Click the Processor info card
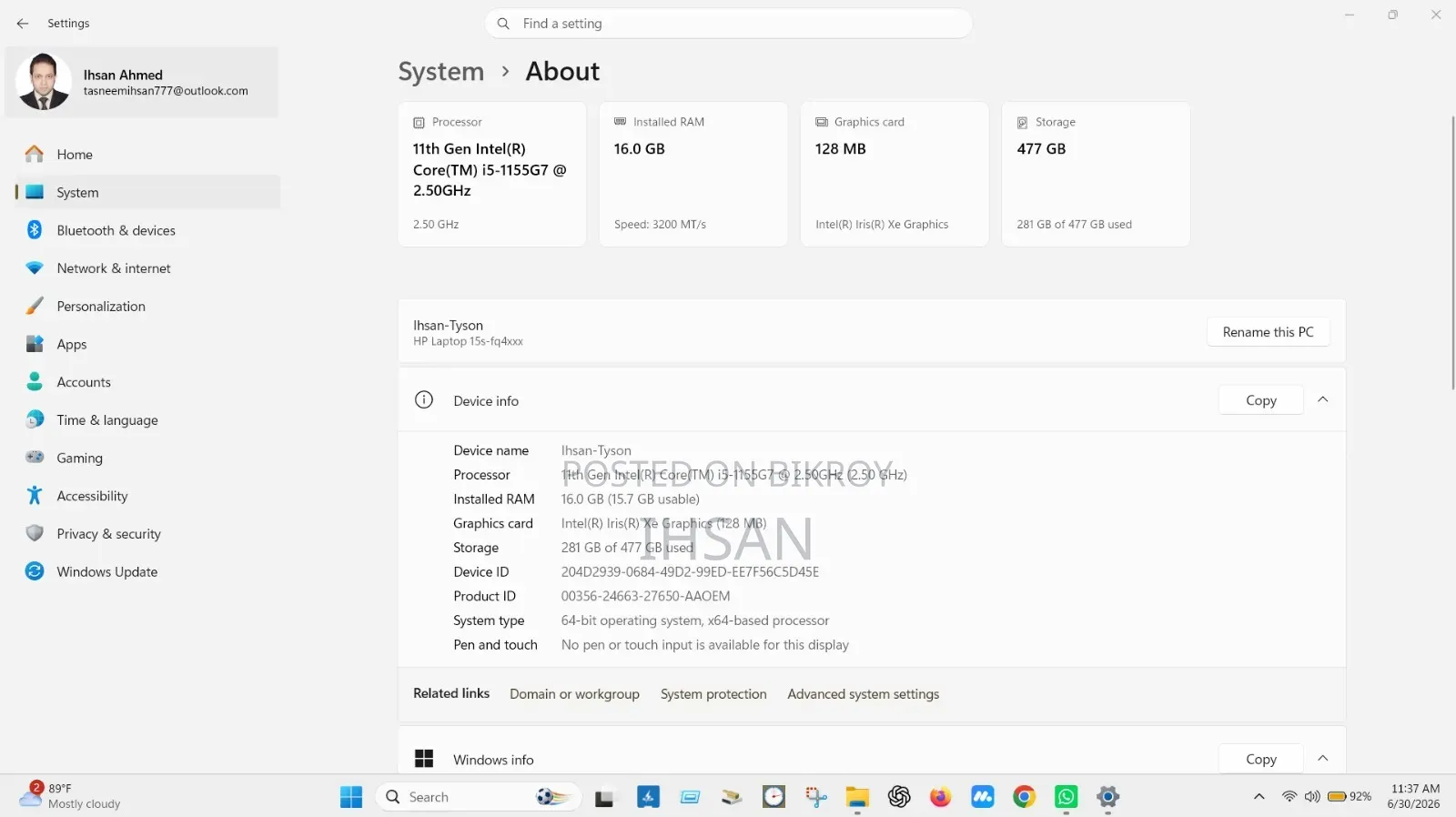 pyautogui.click(x=491, y=174)
